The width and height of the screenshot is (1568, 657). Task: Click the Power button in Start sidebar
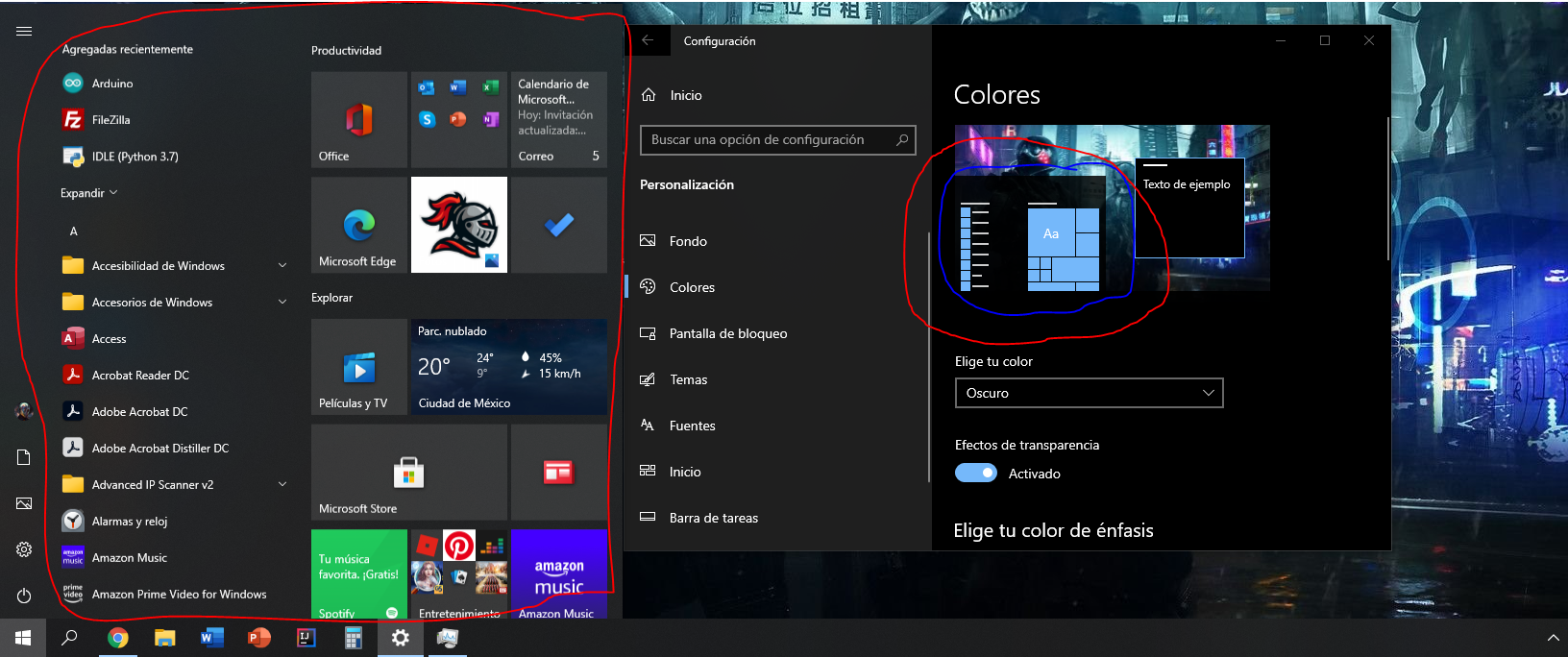(x=24, y=596)
